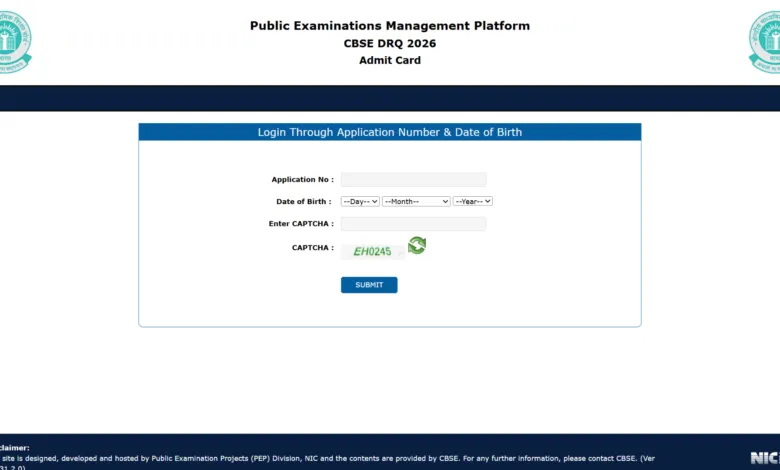Focus the Application No input field
The height and width of the screenshot is (470, 780).
[x=413, y=180]
